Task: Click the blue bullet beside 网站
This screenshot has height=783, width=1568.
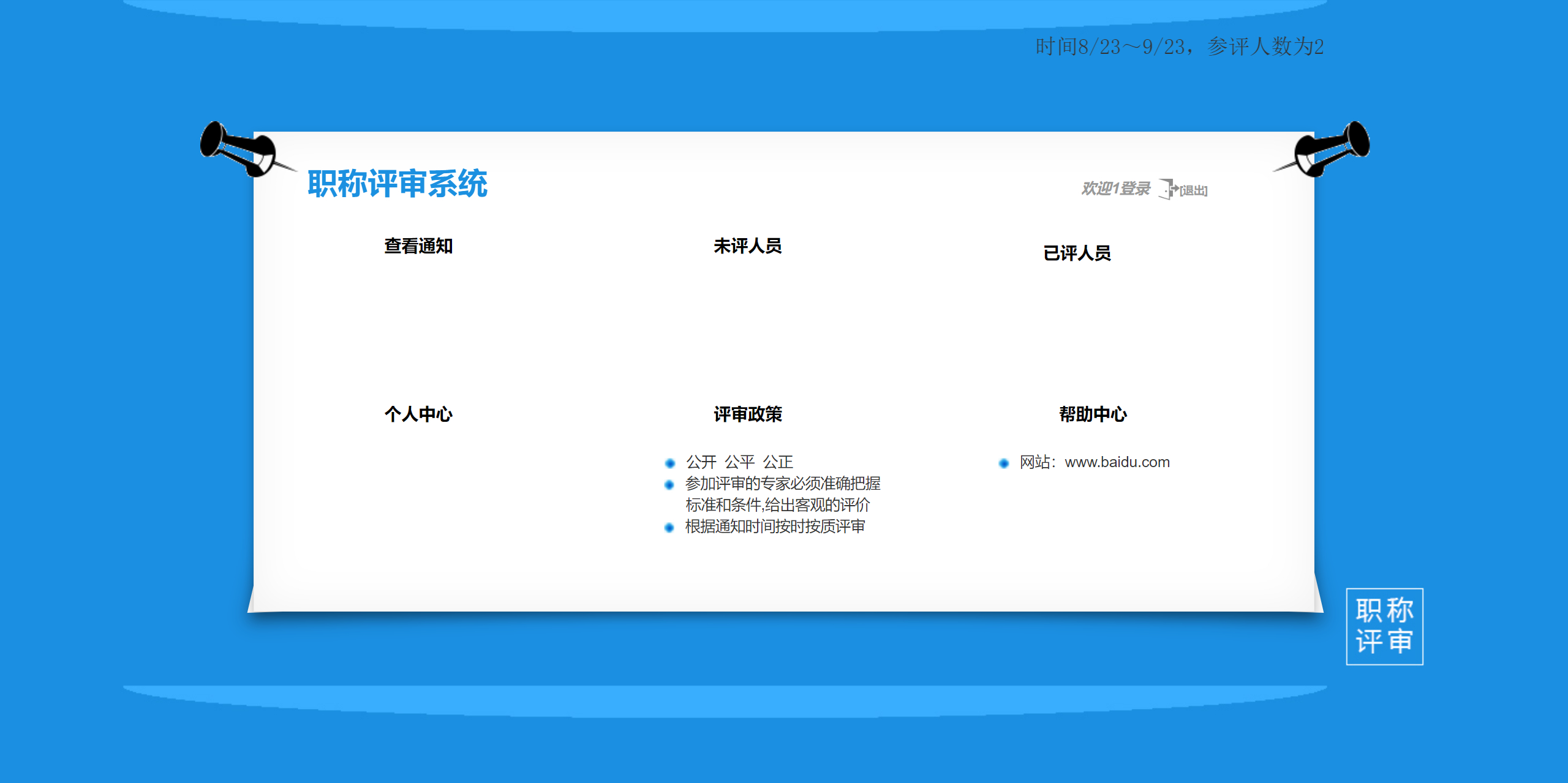Action: (1003, 463)
